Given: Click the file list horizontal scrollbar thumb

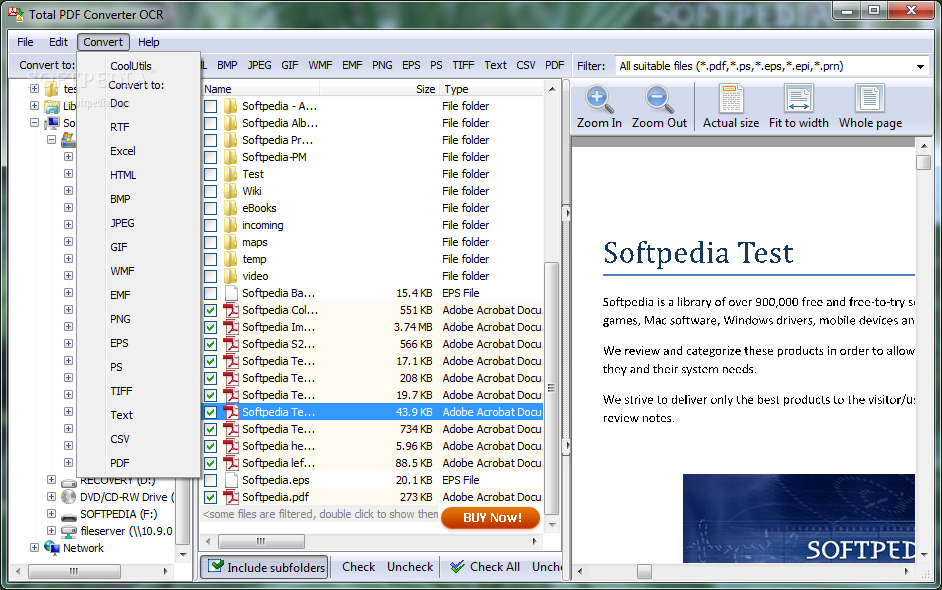Looking at the screenshot, I should [x=261, y=541].
